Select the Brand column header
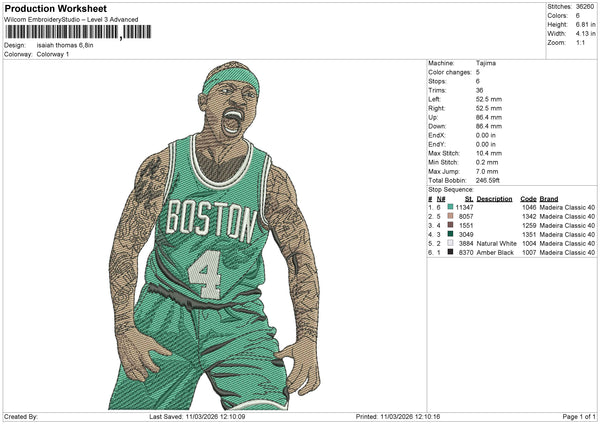600x424 pixels. point(551,198)
